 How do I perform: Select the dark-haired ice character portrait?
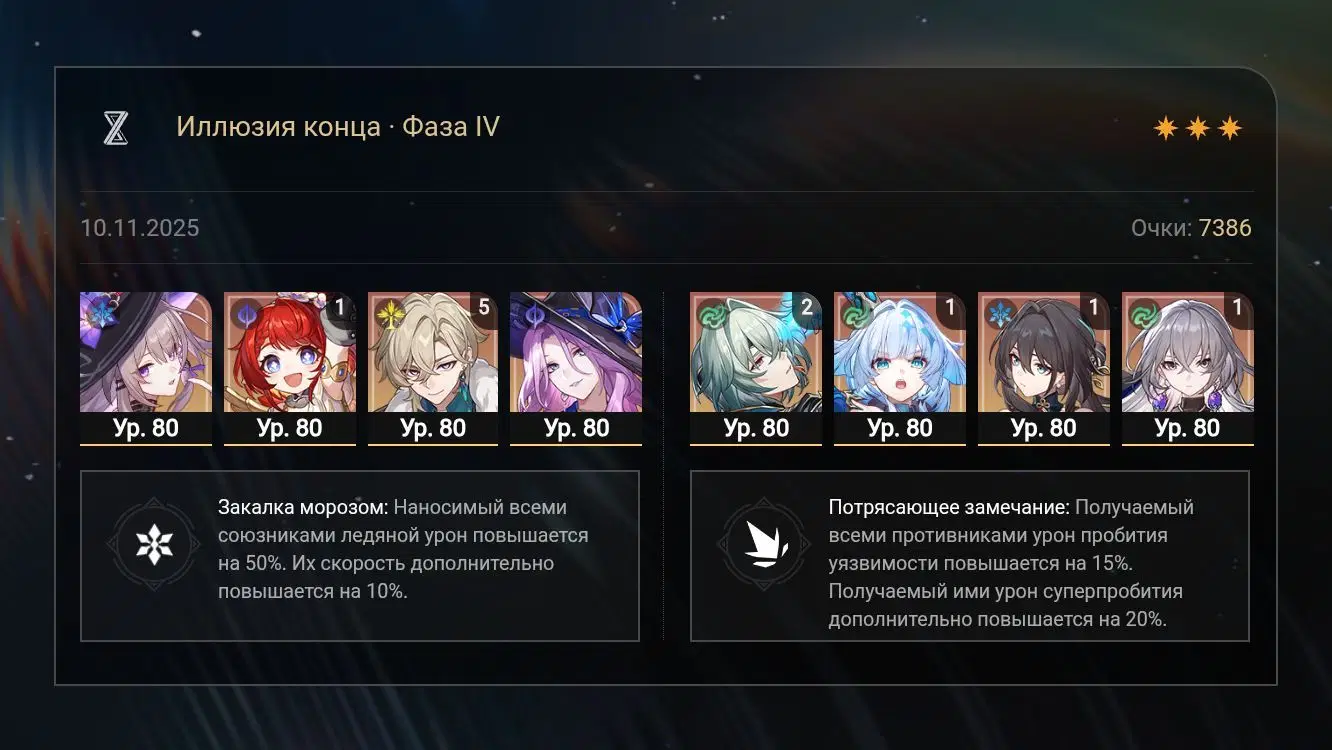pos(1044,368)
